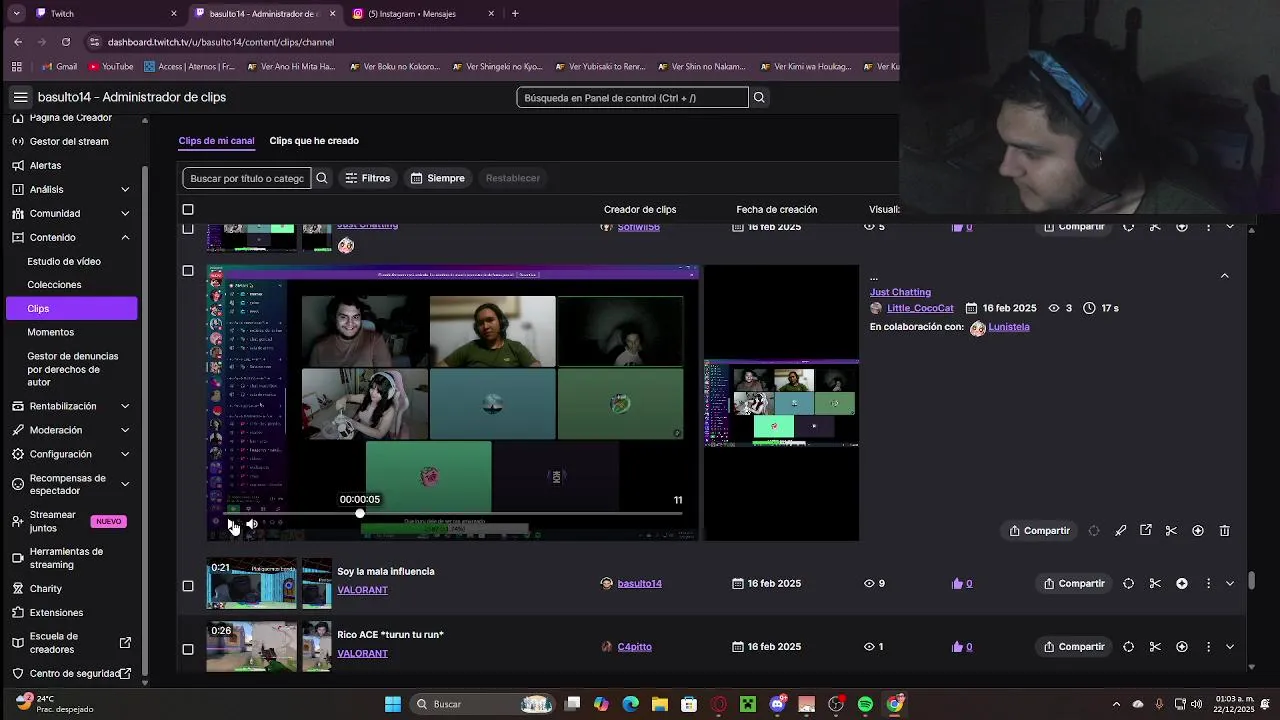Click the Buscar por título input field
The image size is (1280, 720).
click(x=247, y=178)
